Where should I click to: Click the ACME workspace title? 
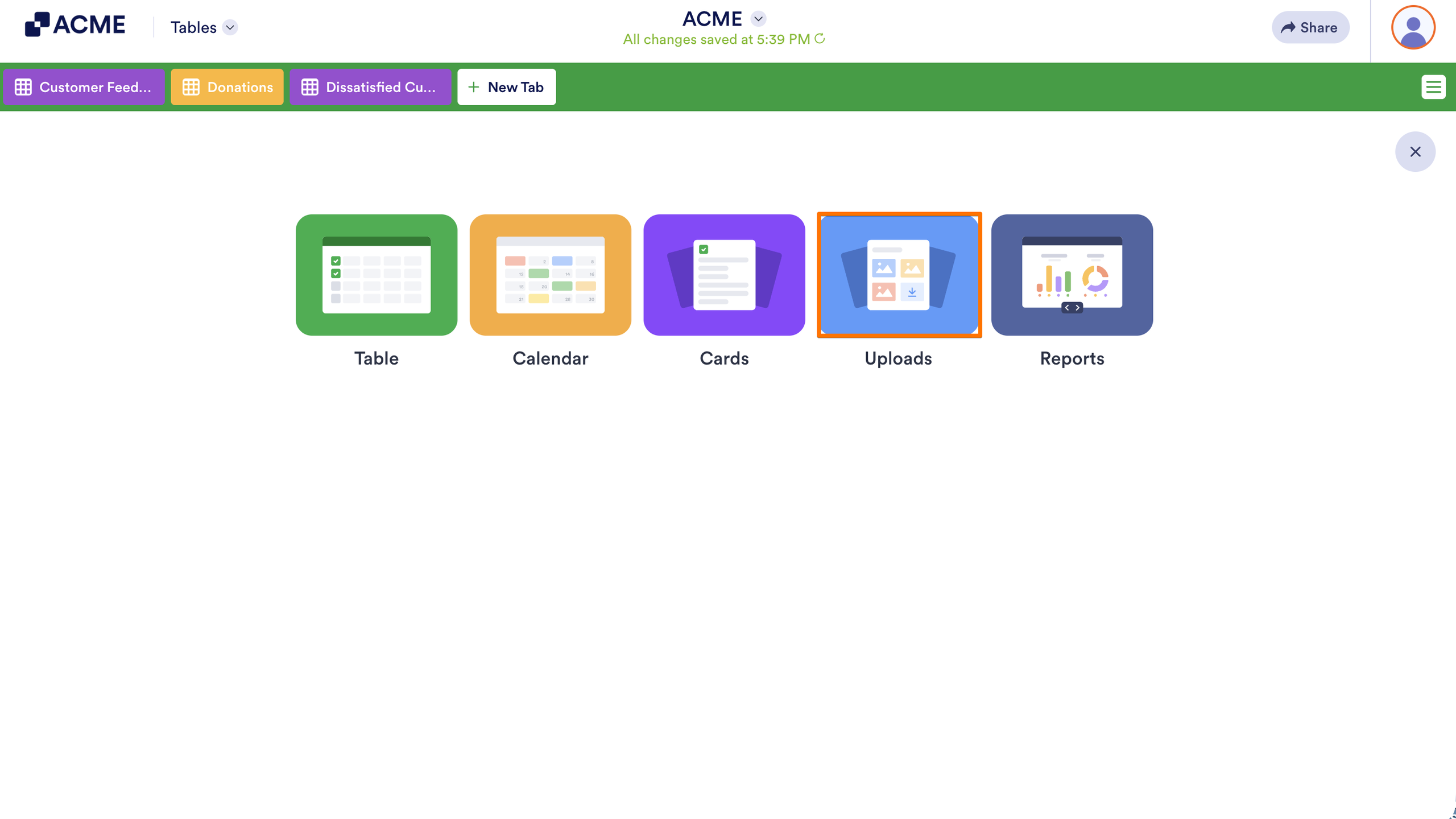pos(712,19)
